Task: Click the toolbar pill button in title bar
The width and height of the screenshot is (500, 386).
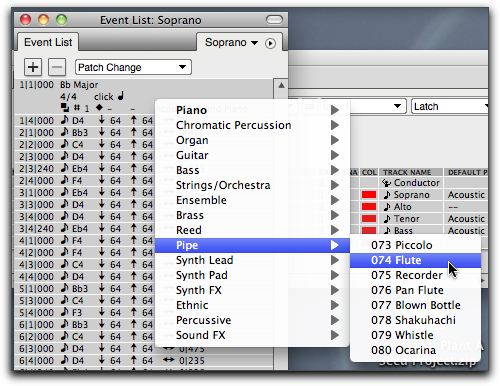Action: [274, 20]
